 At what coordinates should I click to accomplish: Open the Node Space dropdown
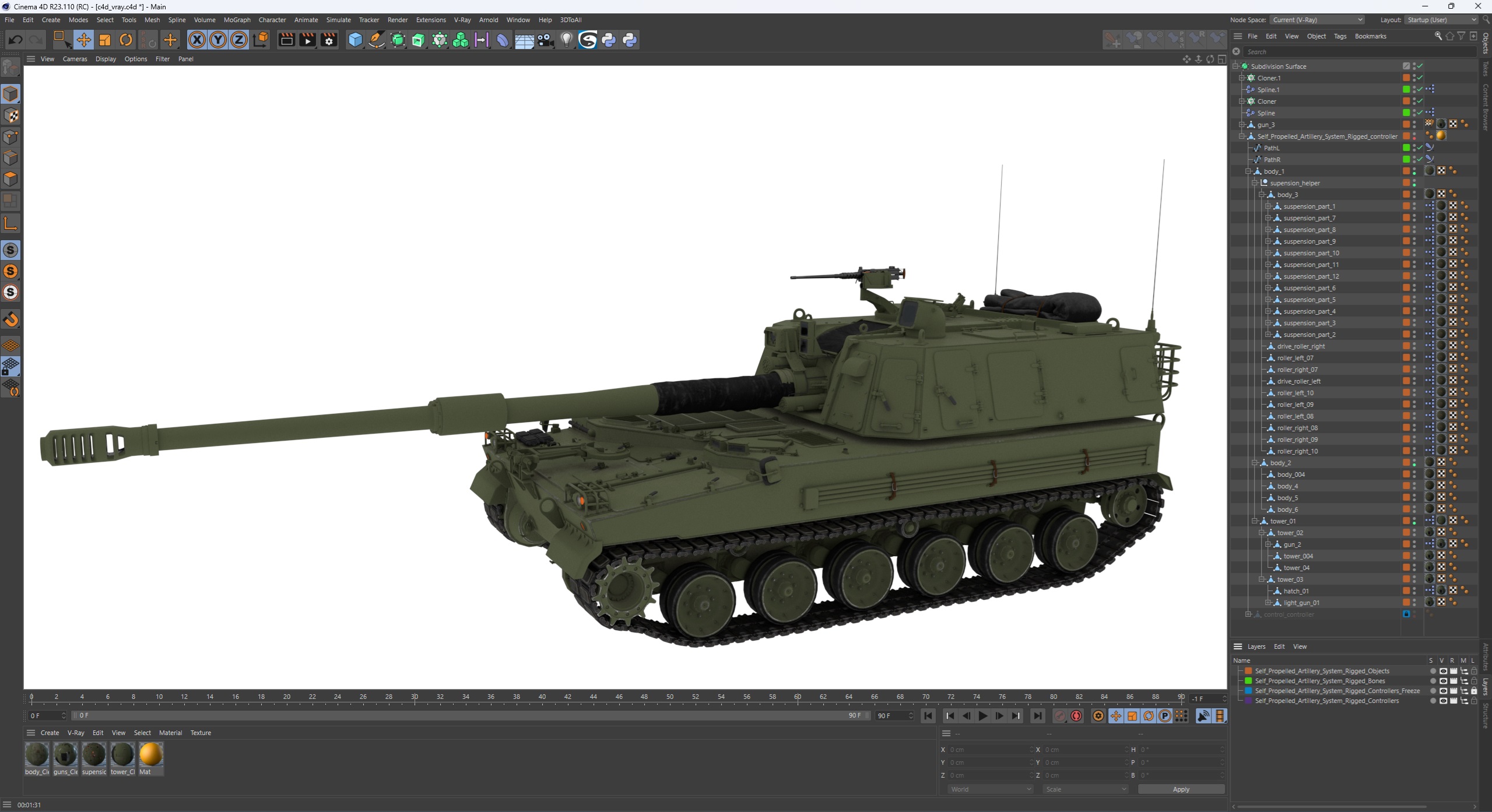click(x=1317, y=20)
